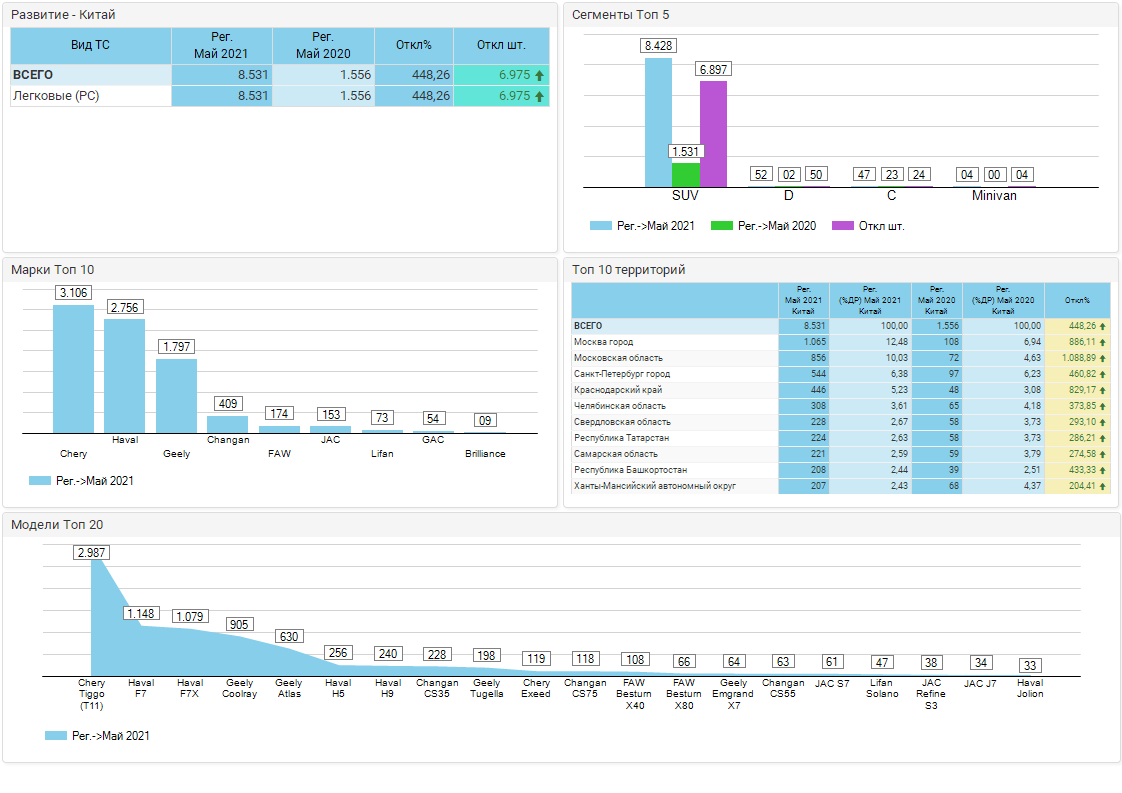This screenshot has width=1122, height=793.
Task: Click the Ханты-Мансийский автономный округ territory name
Action: click(x=655, y=487)
